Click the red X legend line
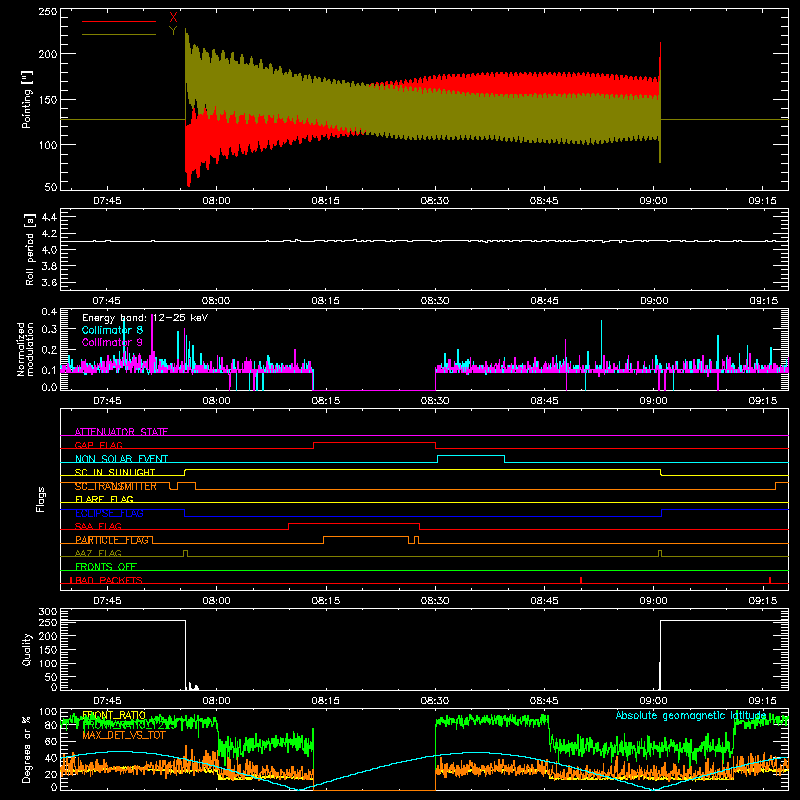The height and width of the screenshot is (800, 800). click(119, 21)
